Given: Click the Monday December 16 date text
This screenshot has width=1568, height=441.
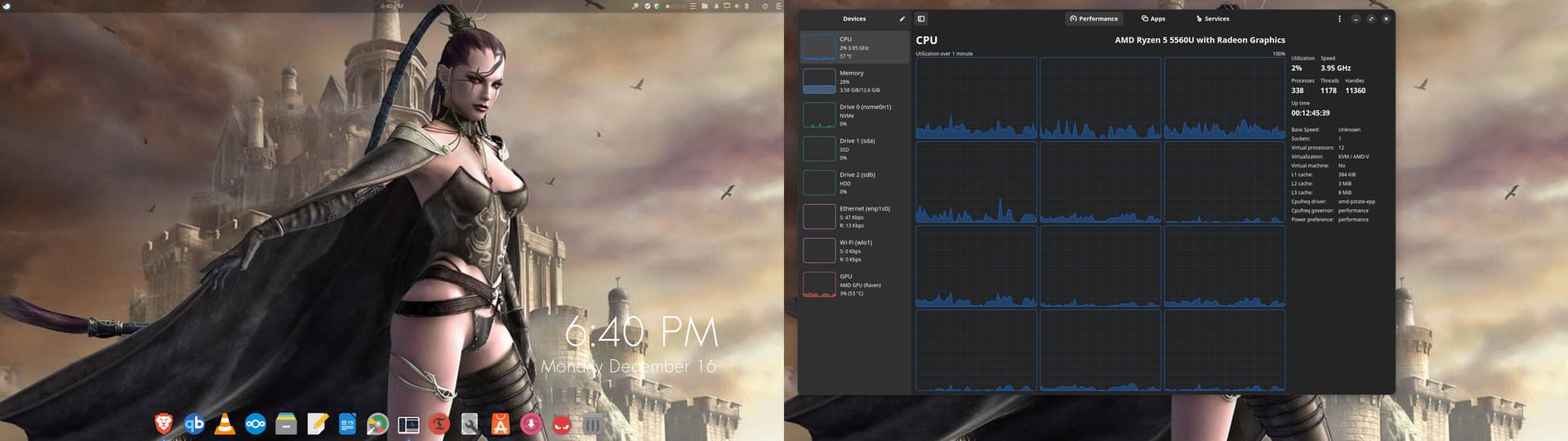Looking at the screenshot, I should tap(629, 367).
